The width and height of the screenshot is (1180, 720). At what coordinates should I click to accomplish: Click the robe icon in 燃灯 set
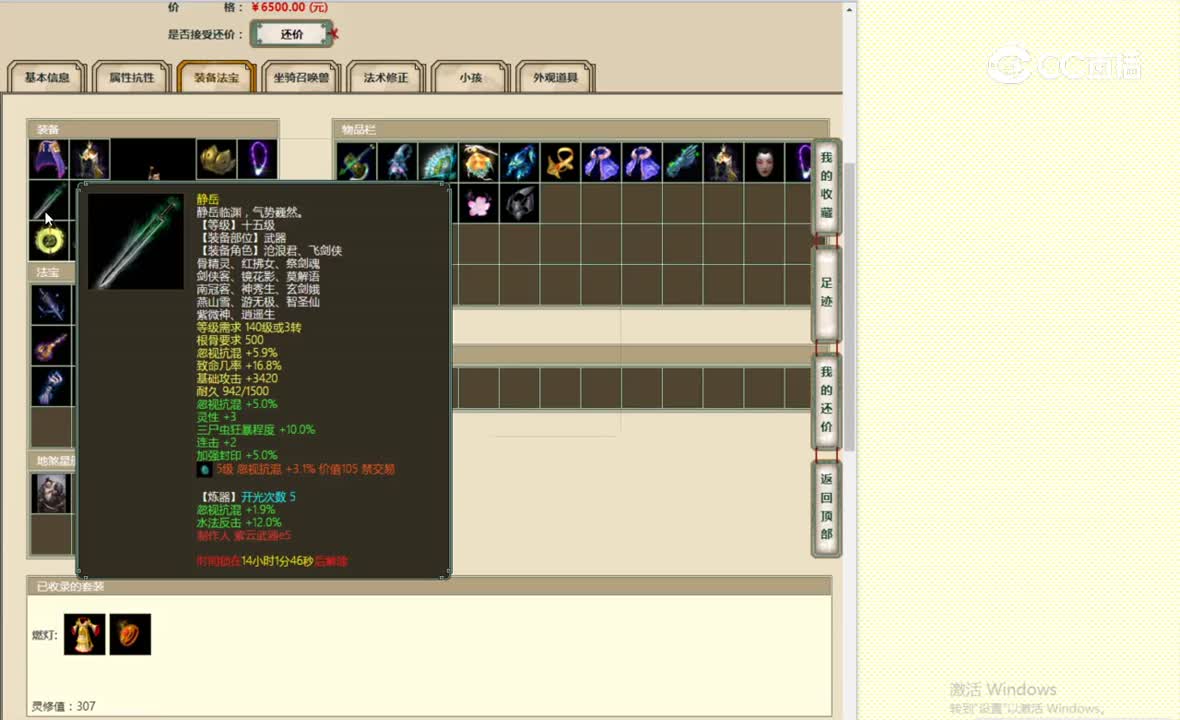pos(84,634)
